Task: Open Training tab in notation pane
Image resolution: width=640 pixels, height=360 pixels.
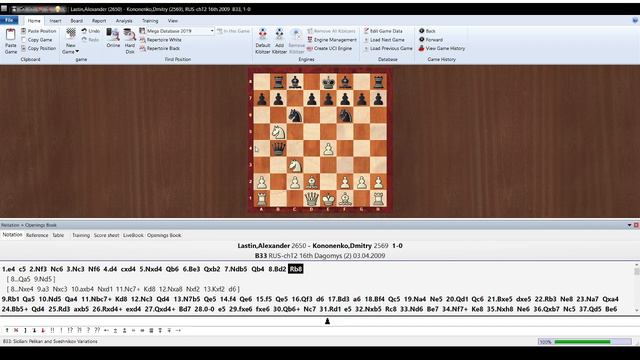Action: (x=81, y=236)
